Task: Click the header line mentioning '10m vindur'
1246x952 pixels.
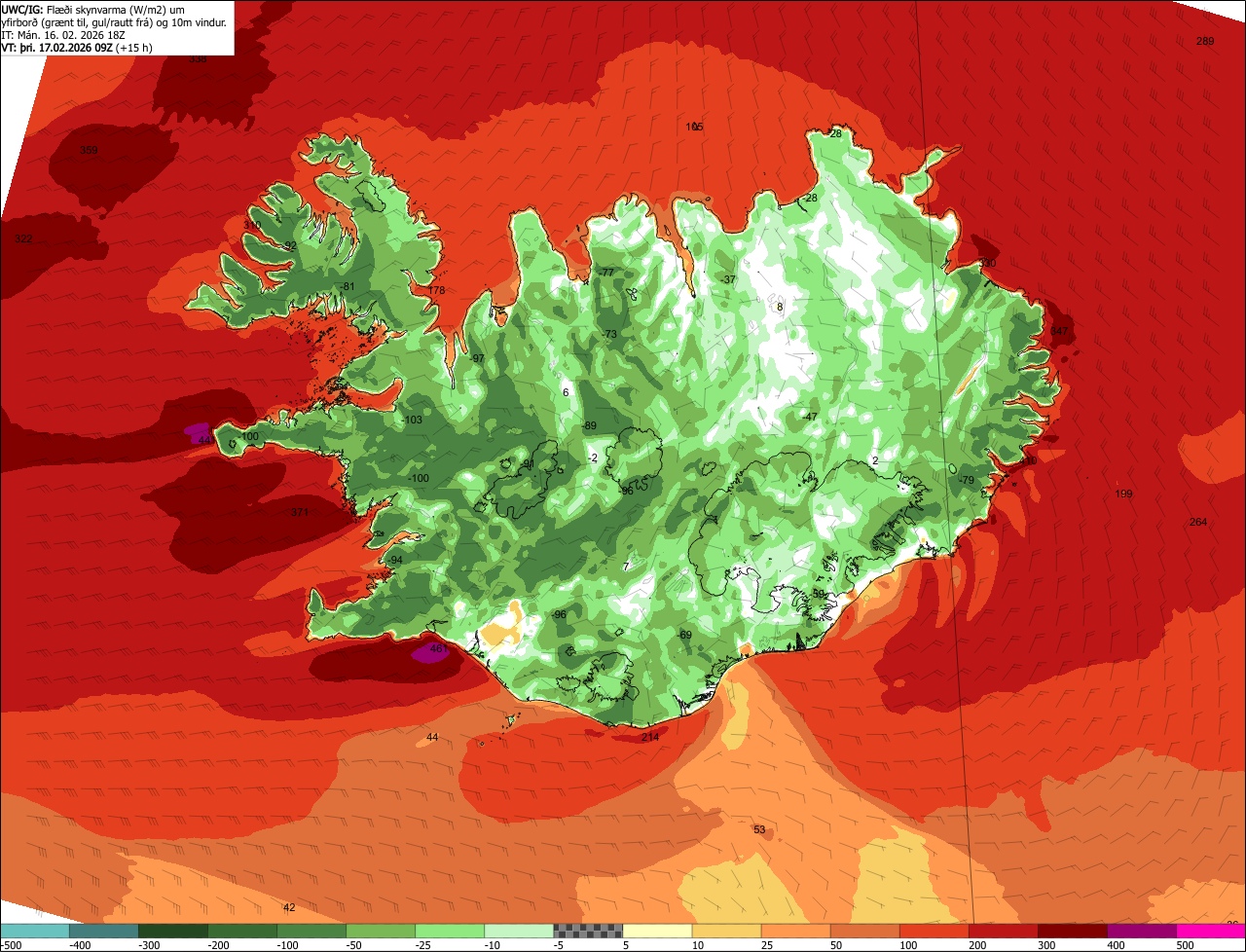Action: click(x=114, y=22)
